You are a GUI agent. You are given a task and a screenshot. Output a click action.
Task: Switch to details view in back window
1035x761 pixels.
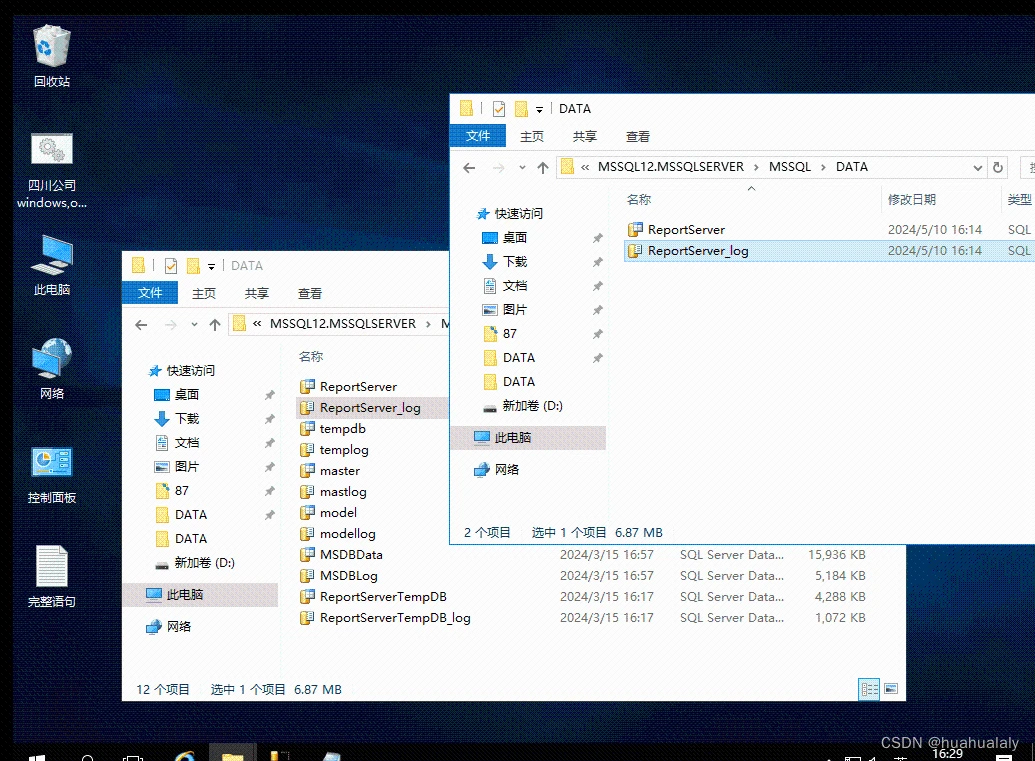(x=869, y=689)
